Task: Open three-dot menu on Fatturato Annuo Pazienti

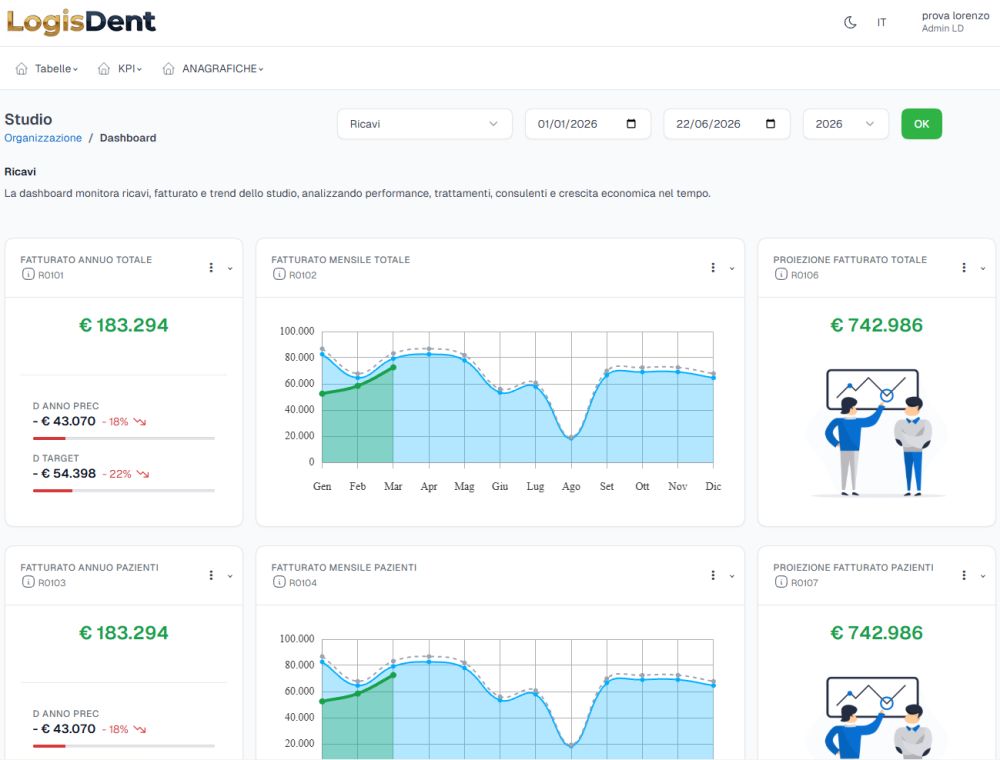Action: coord(211,575)
